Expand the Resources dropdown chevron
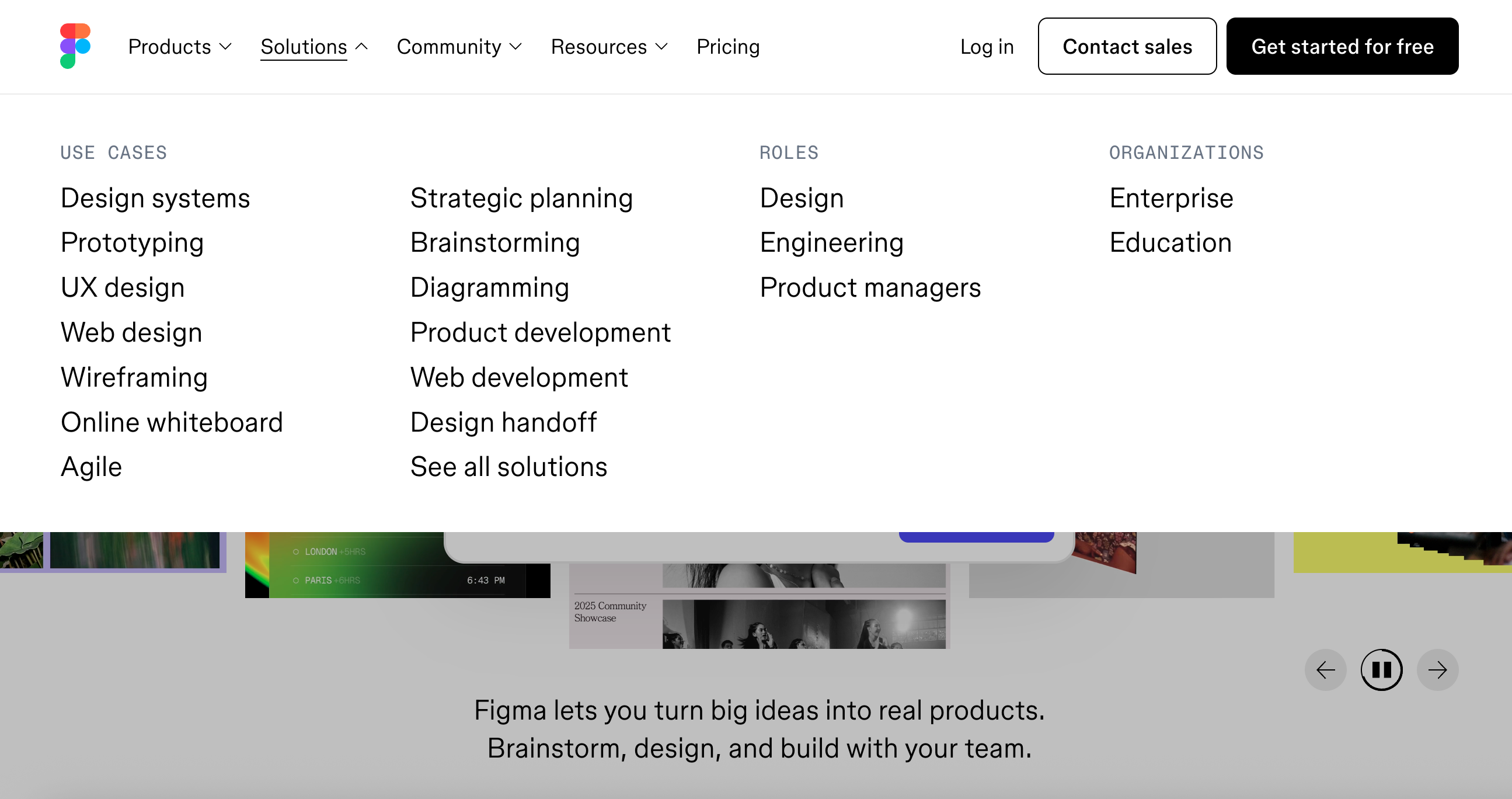The width and height of the screenshot is (1512, 799). pyautogui.click(x=661, y=46)
